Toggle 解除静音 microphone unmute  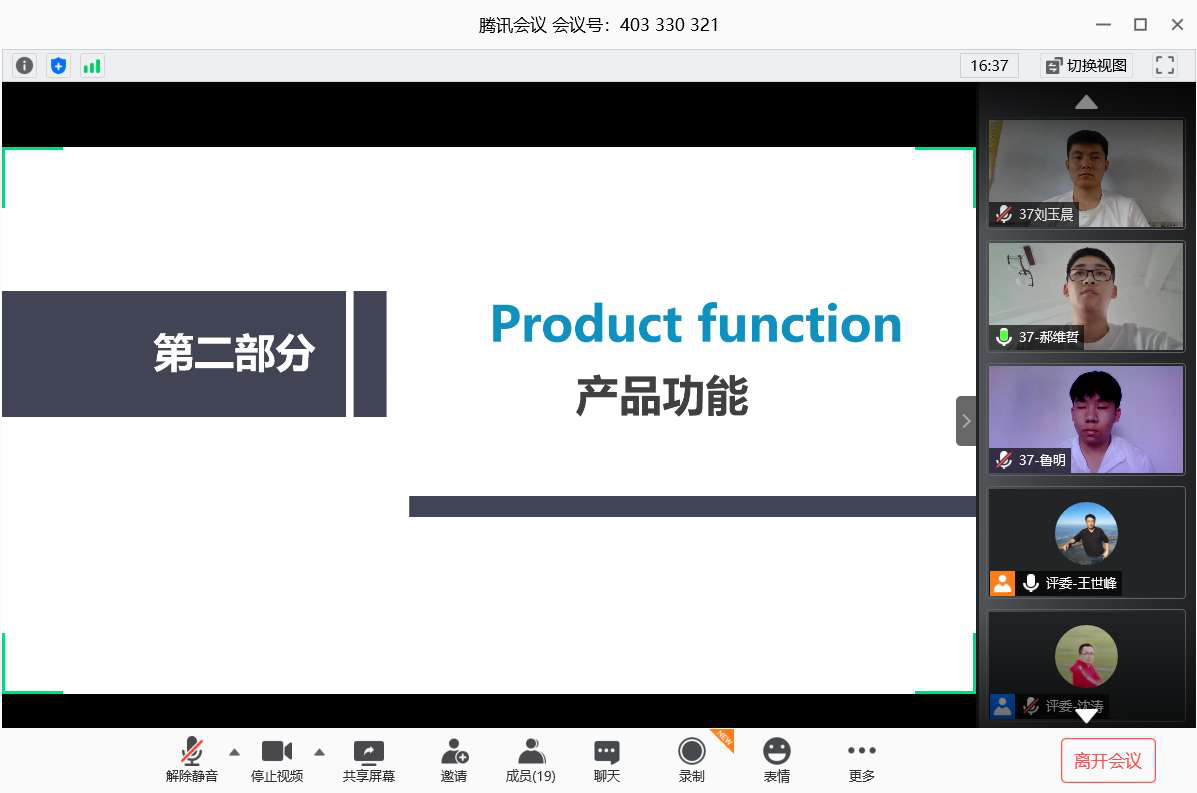[191, 760]
